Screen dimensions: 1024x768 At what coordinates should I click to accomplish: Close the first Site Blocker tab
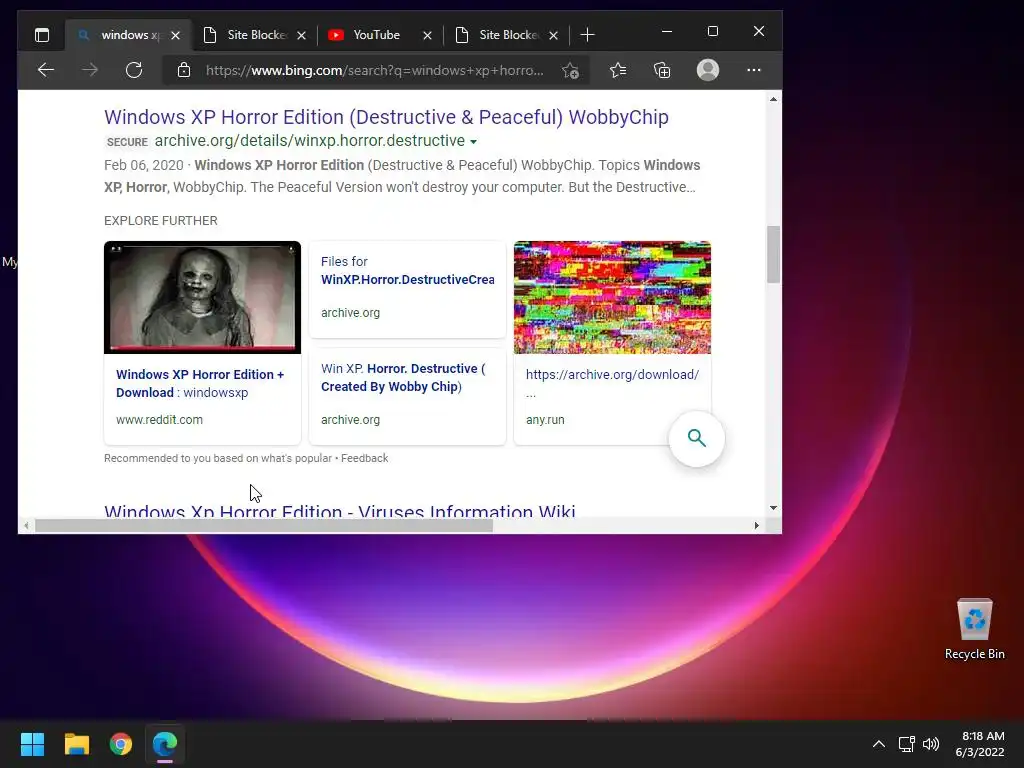[301, 35]
